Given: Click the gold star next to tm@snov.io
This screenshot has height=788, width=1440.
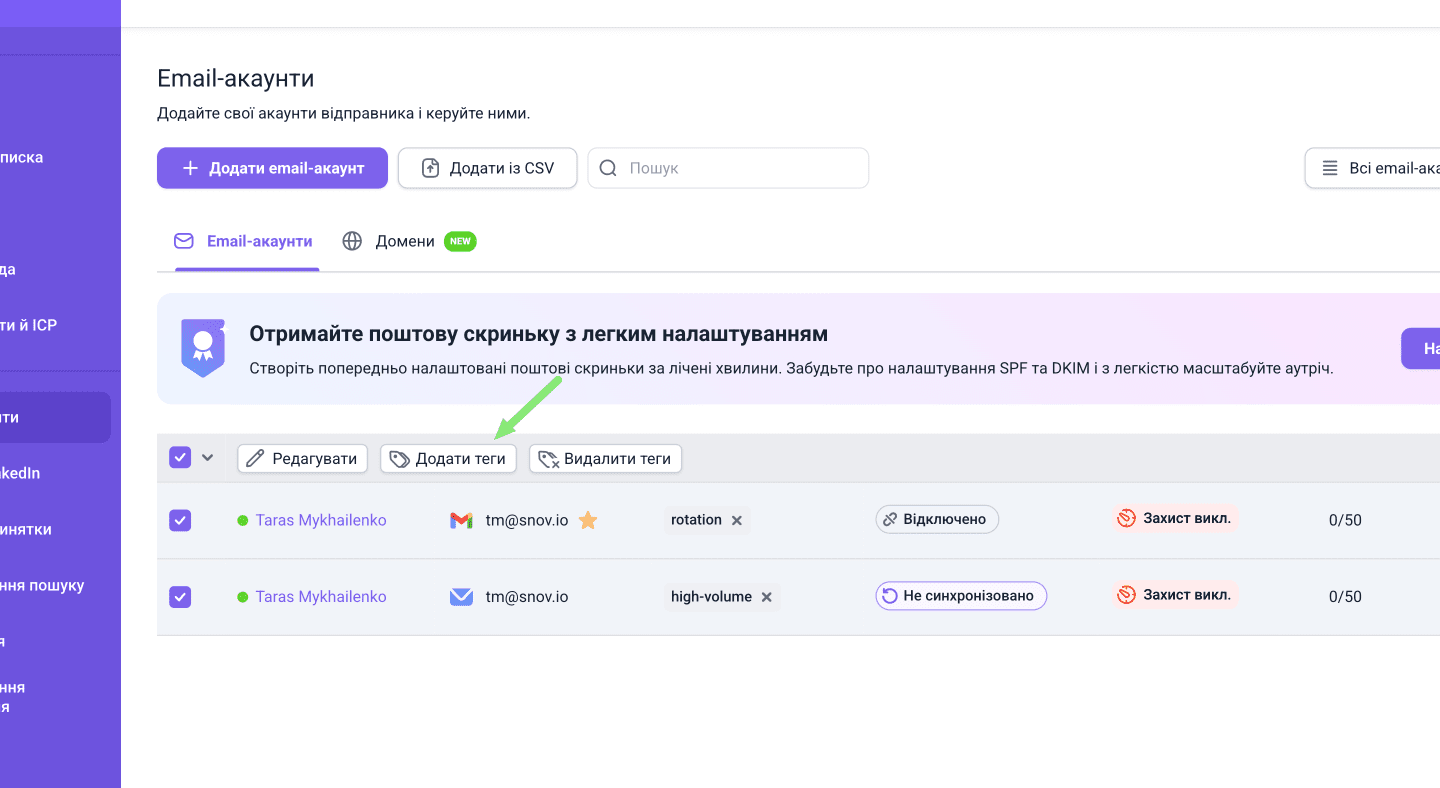Looking at the screenshot, I should [588, 520].
